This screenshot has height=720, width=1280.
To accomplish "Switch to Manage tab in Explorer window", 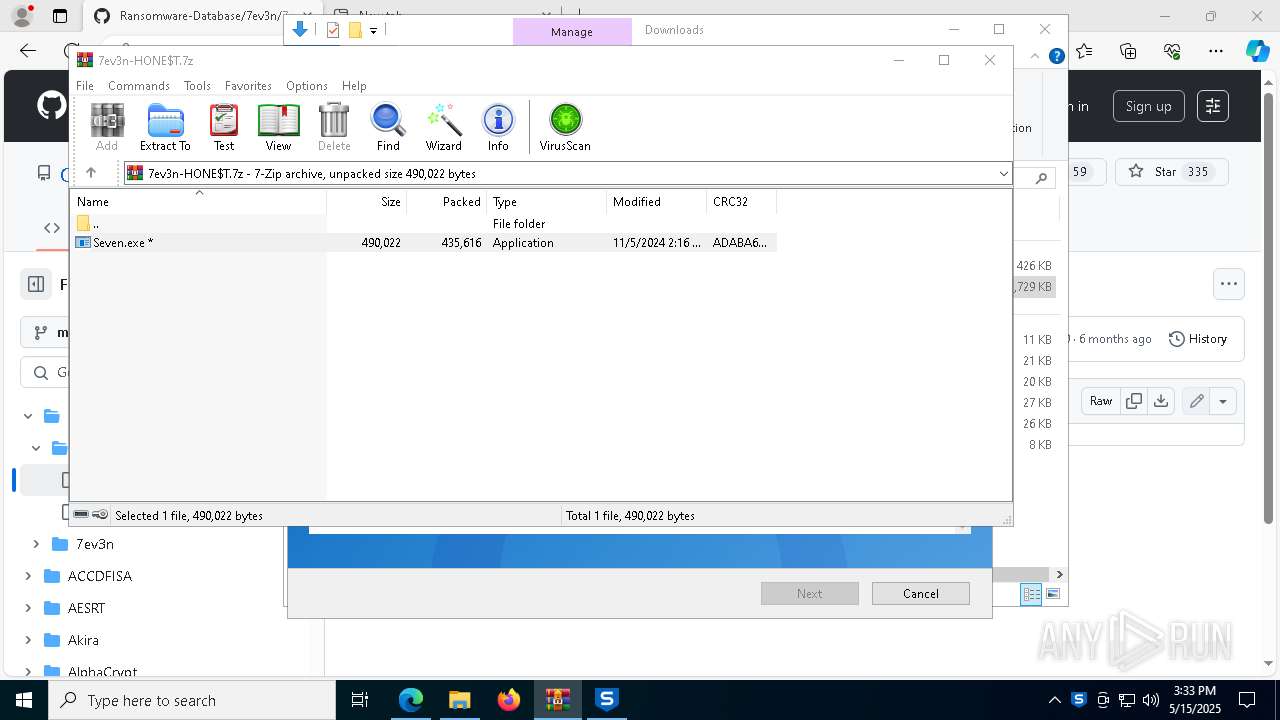I will coord(572,32).
